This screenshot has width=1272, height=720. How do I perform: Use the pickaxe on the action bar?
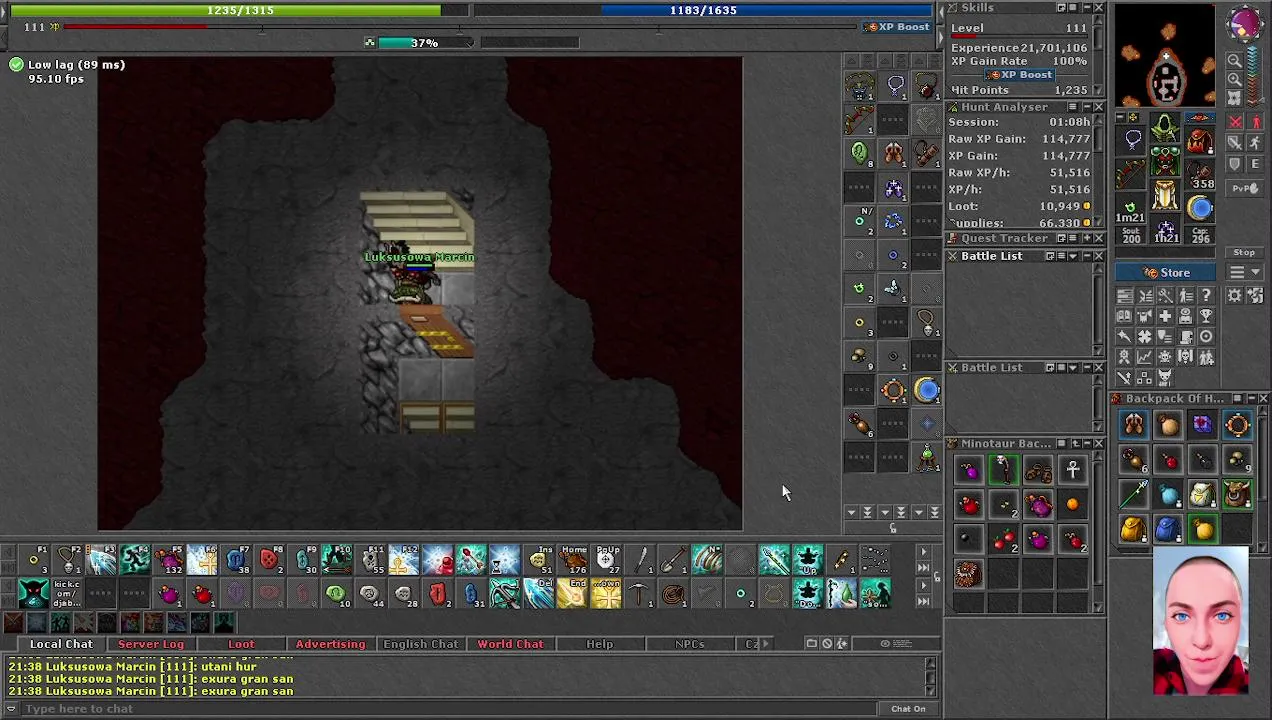pos(640,594)
